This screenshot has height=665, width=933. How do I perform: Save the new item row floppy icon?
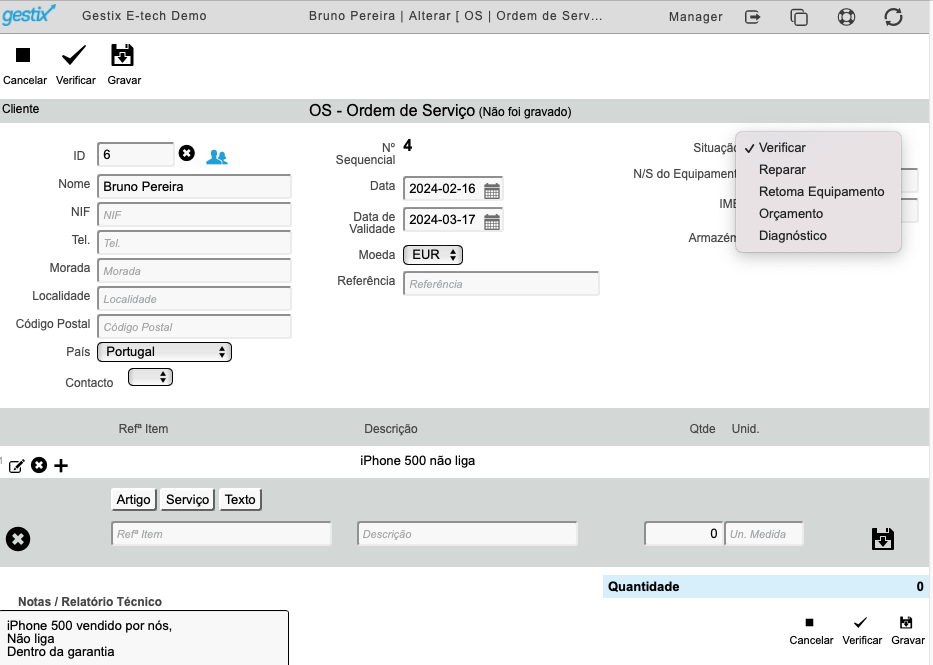882,539
